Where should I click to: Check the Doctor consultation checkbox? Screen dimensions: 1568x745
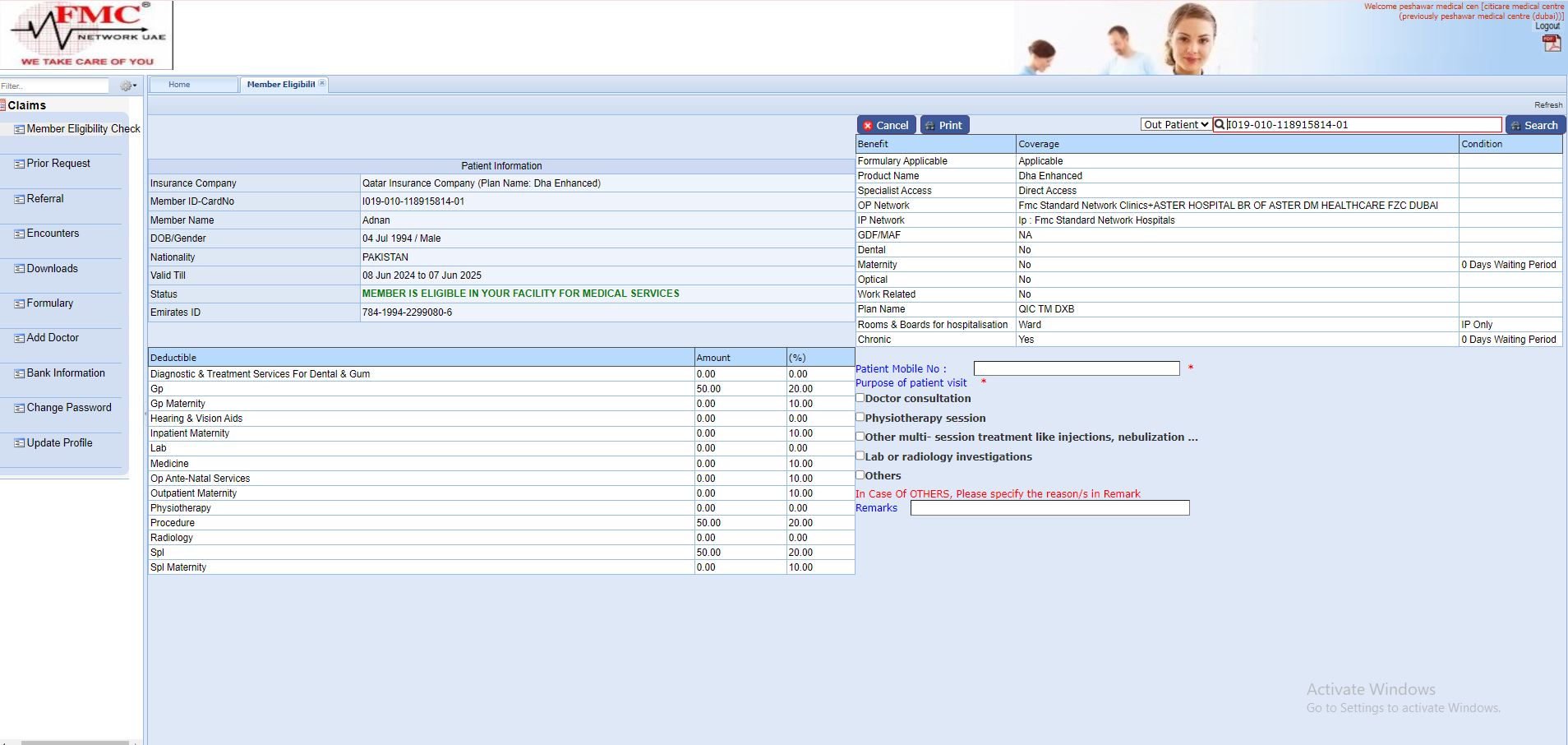860,398
